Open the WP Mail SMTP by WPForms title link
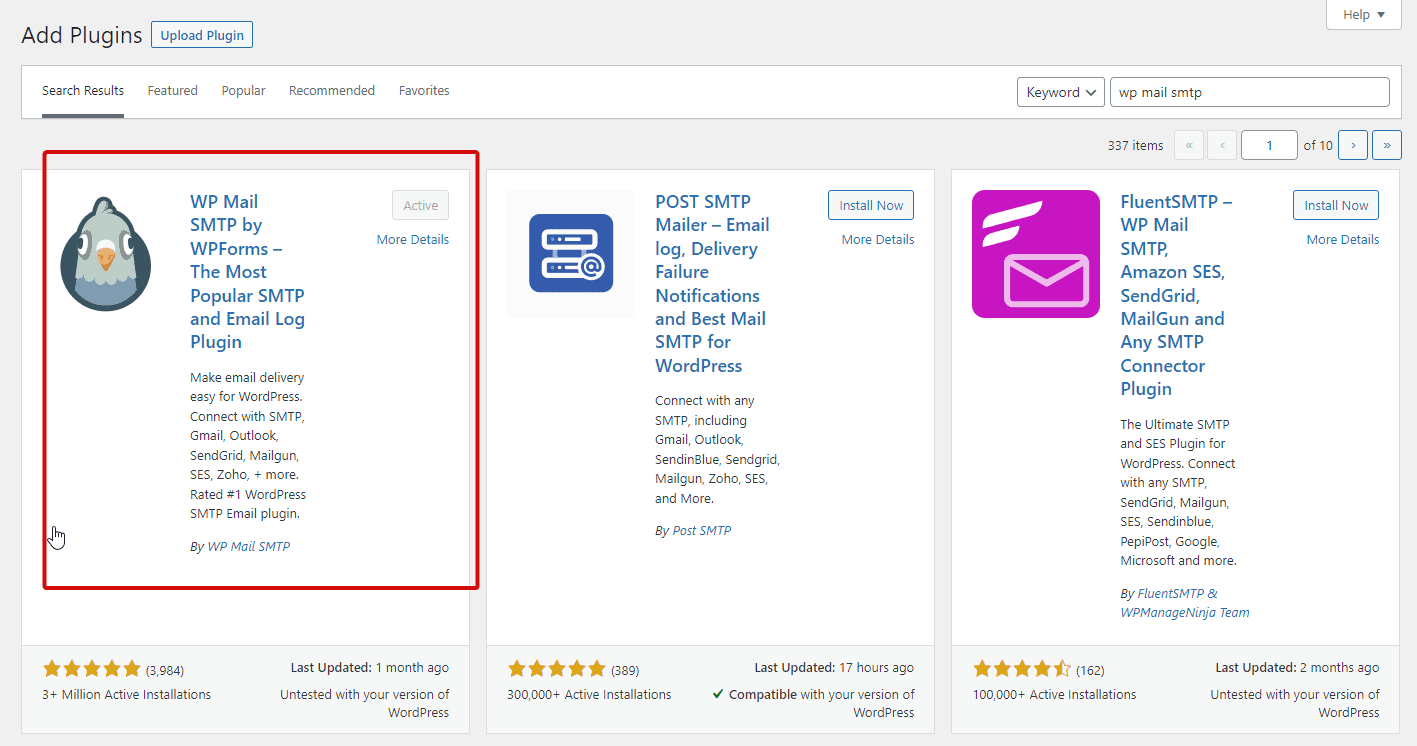The height and width of the screenshot is (746, 1417). click(248, 272)
